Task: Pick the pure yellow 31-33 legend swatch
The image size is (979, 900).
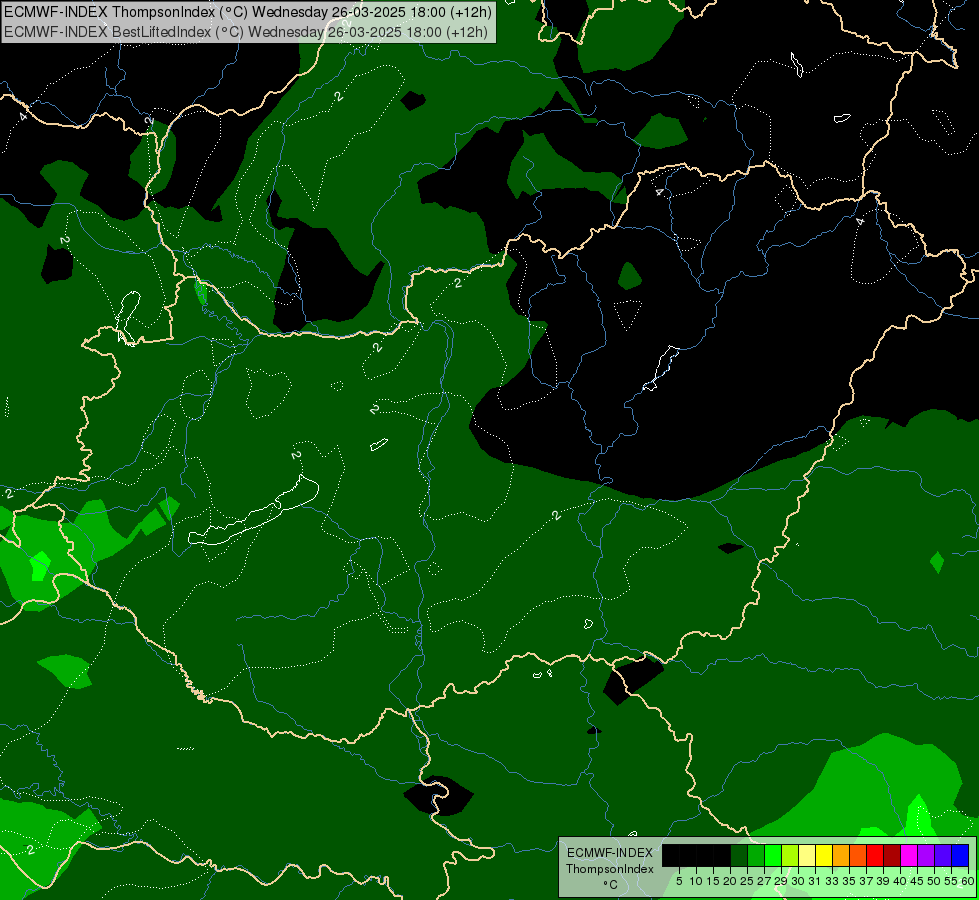Action: click(x=824, y=855)
